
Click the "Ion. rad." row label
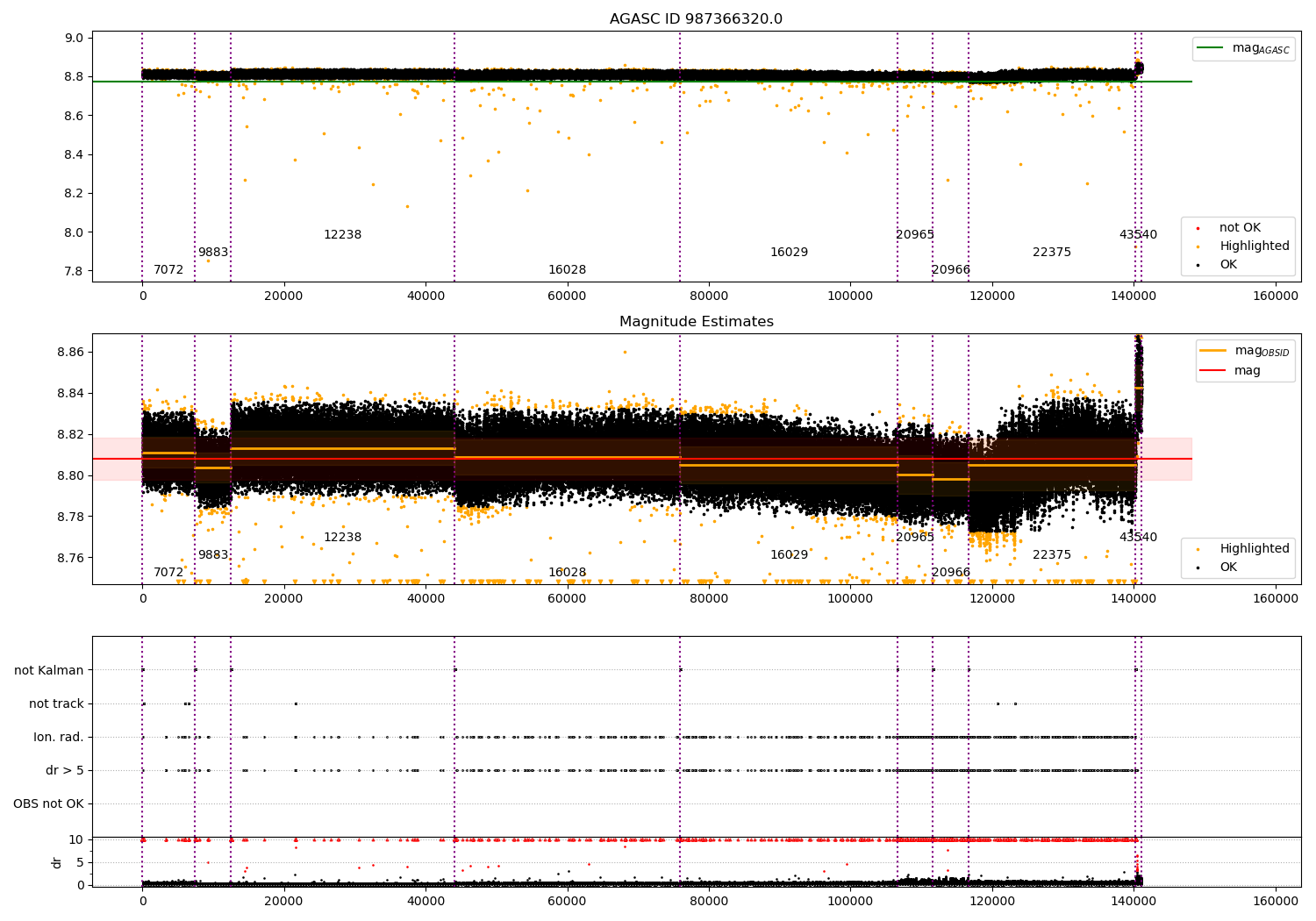(x=59, y=738)
